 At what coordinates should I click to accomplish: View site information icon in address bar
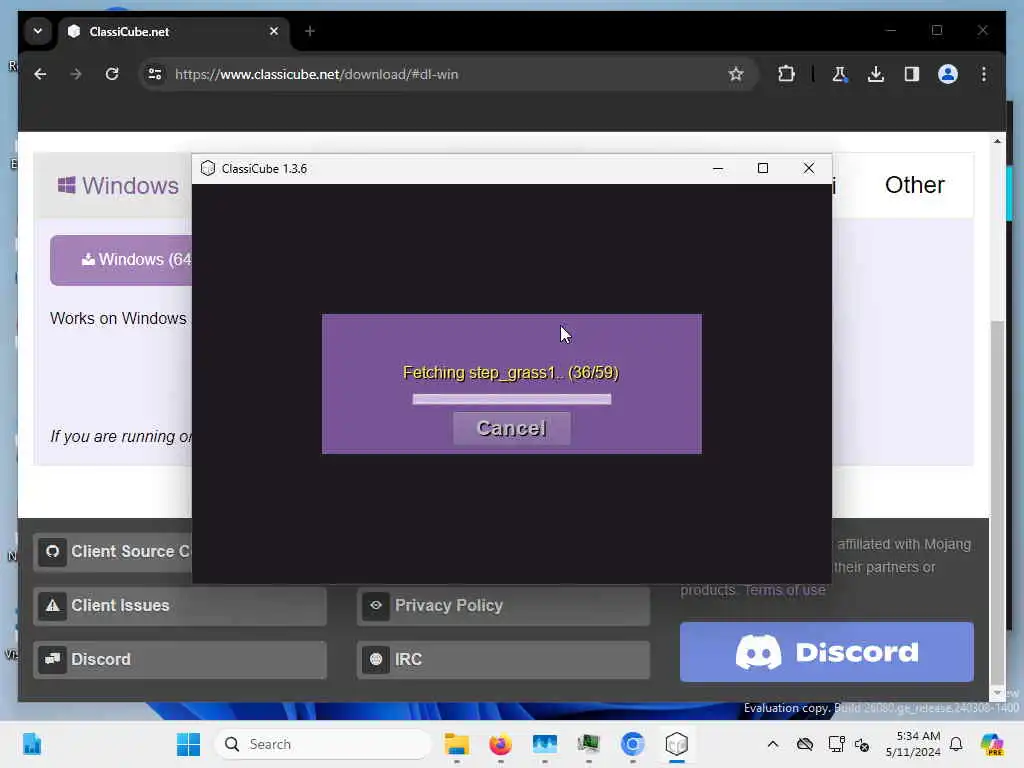tap(155, 74)
